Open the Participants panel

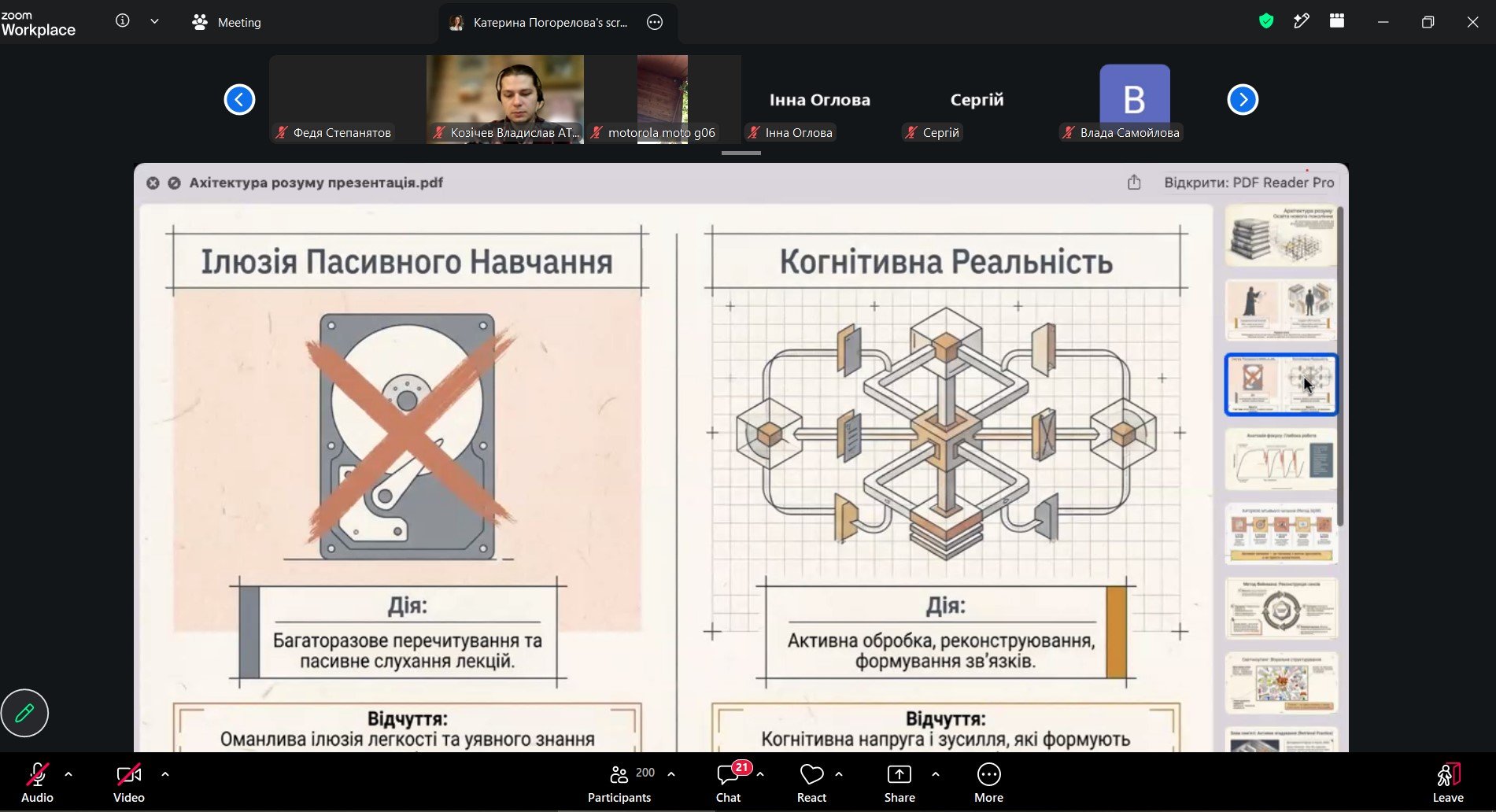619,782
